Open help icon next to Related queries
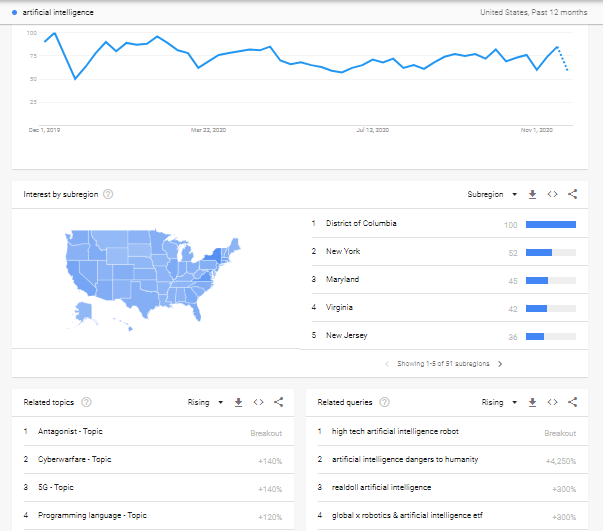This screenshot has height=531, width=603. [x=384, y=402]
